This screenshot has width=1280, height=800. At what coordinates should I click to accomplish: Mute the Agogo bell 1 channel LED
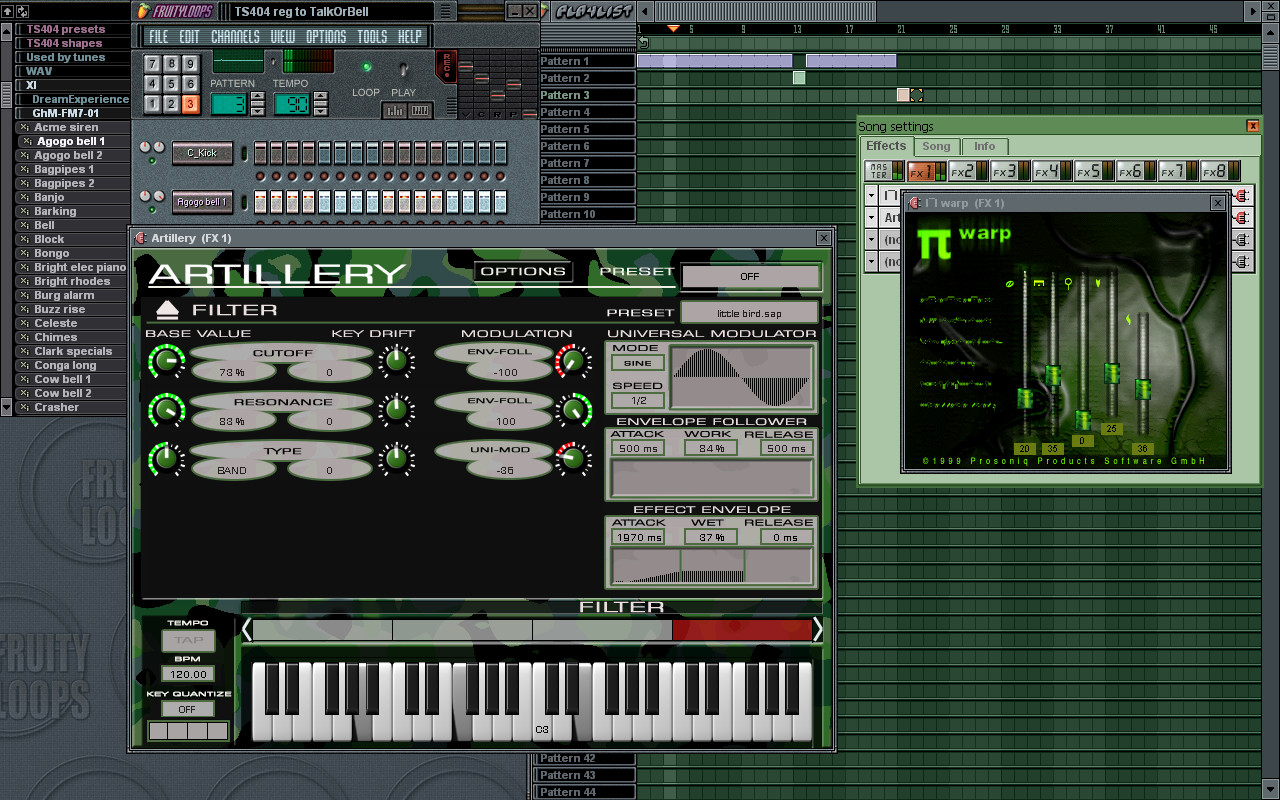click(151, 209)
